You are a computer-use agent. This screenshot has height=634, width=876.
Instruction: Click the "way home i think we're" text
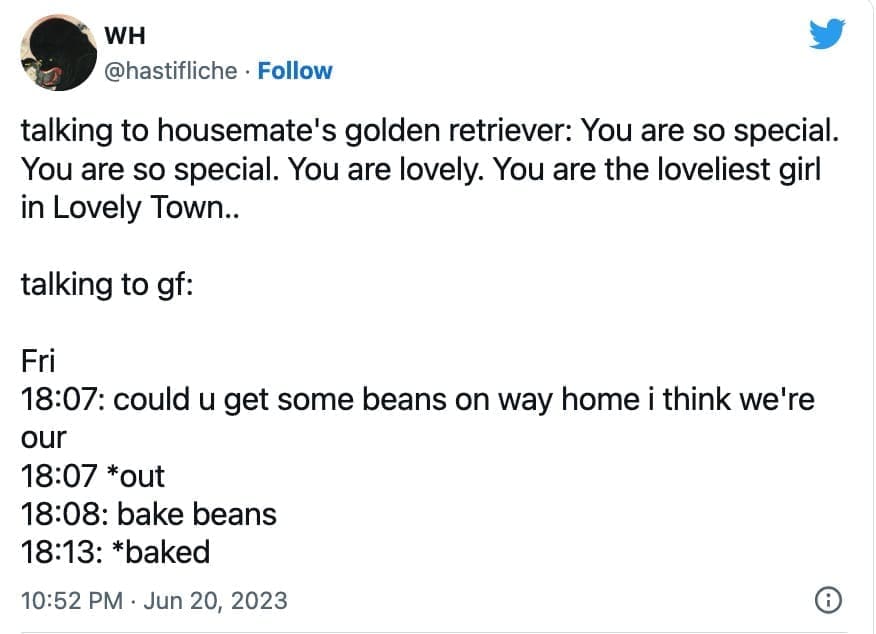pos(705,399)
